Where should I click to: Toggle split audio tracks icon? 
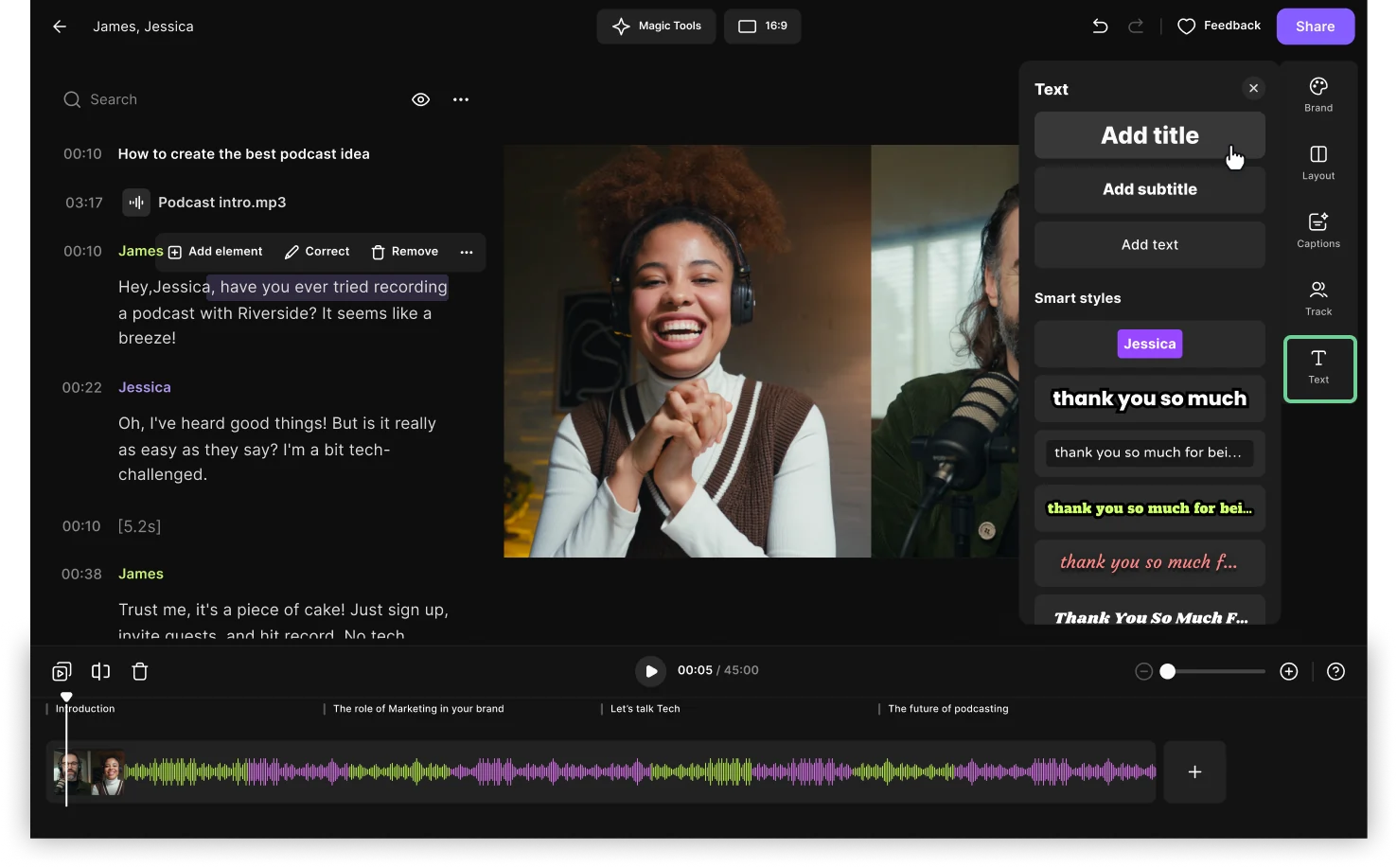click(100, 670)
